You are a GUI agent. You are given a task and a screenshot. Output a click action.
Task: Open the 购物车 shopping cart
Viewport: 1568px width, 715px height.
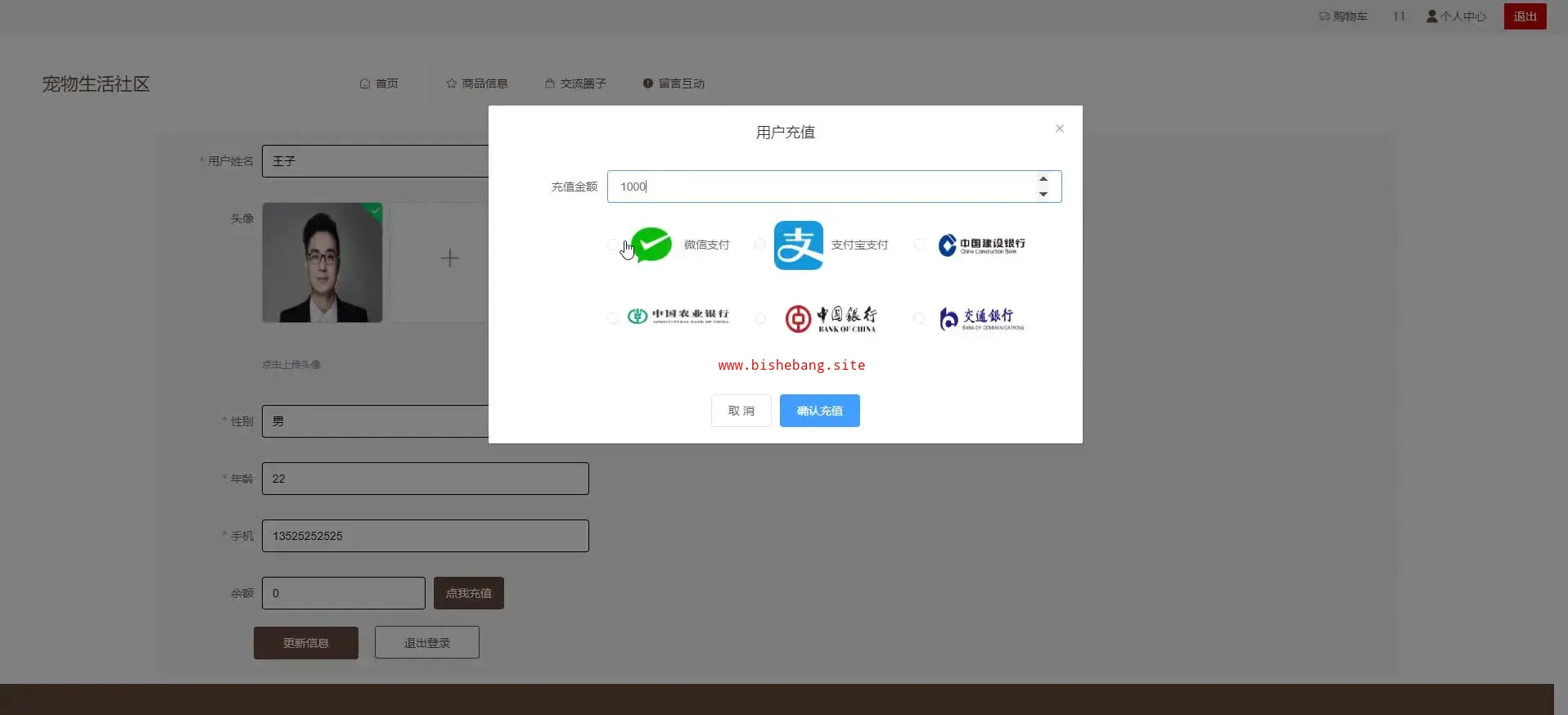[1343, 16]
